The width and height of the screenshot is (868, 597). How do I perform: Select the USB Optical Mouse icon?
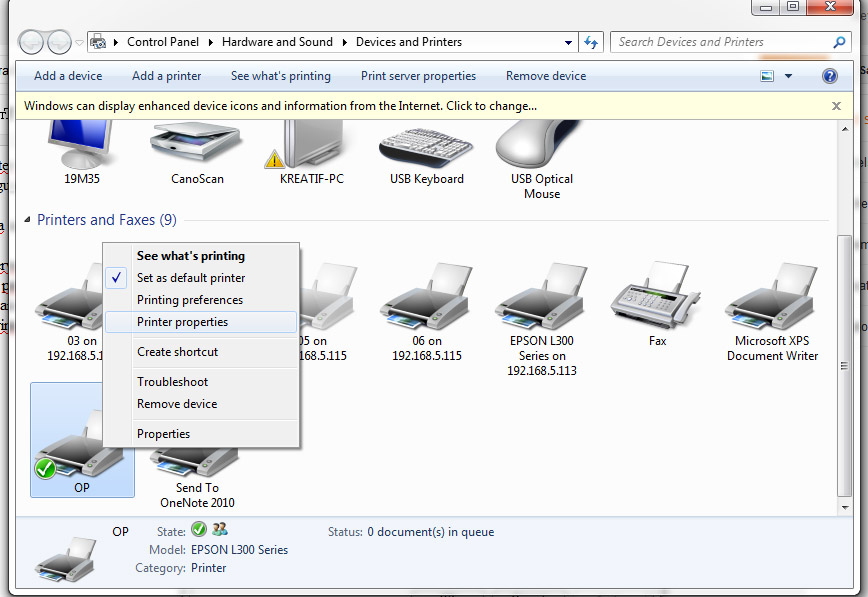pyautogui.click(x=541, y=150)
